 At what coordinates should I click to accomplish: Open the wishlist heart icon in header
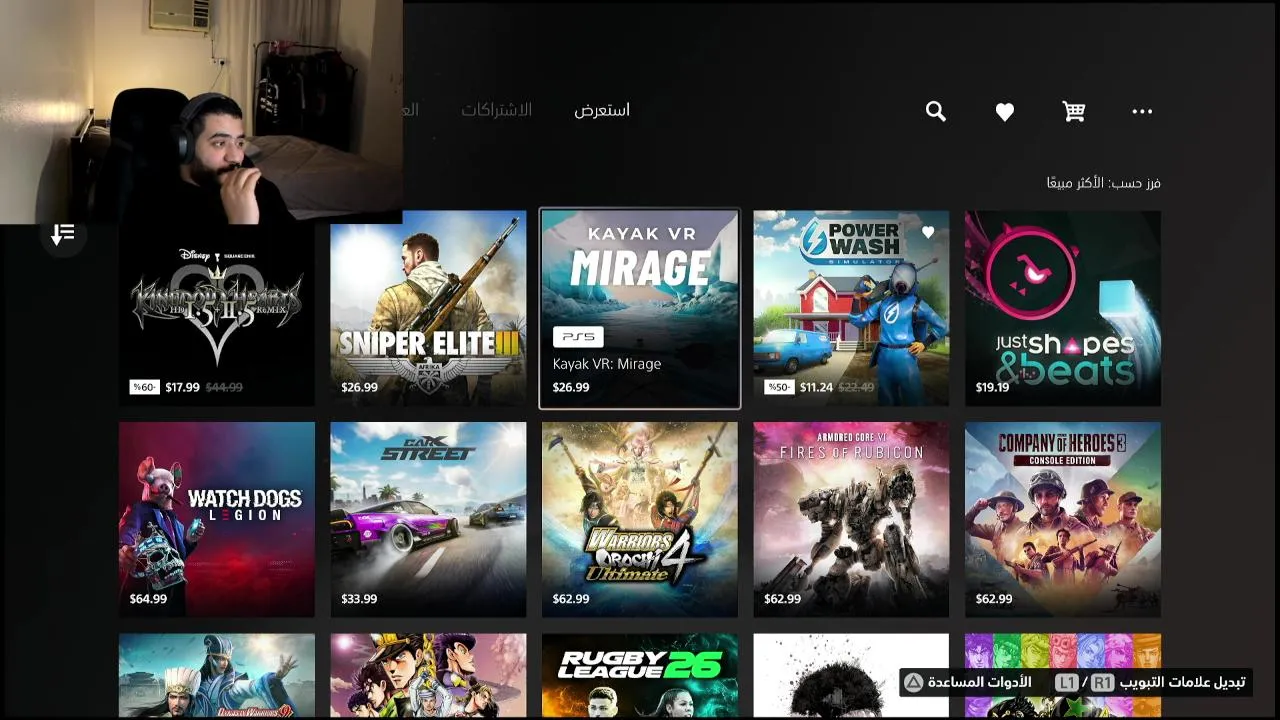[x=1005, y=112]
